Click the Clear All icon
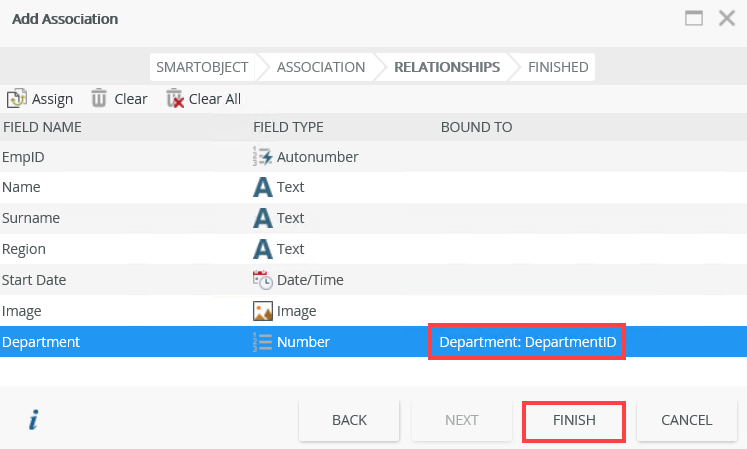 tap(175, 98)
